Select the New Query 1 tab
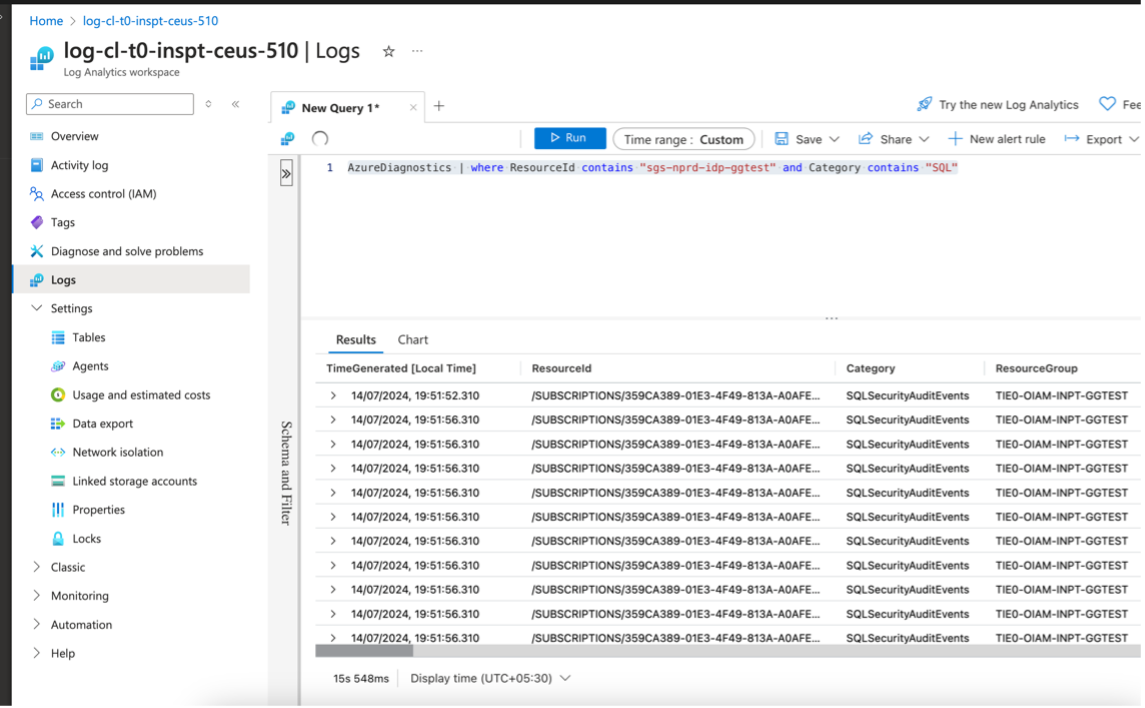Image resolution: width=1145 pixels, height=708 pixels. [x=340, y=108]
